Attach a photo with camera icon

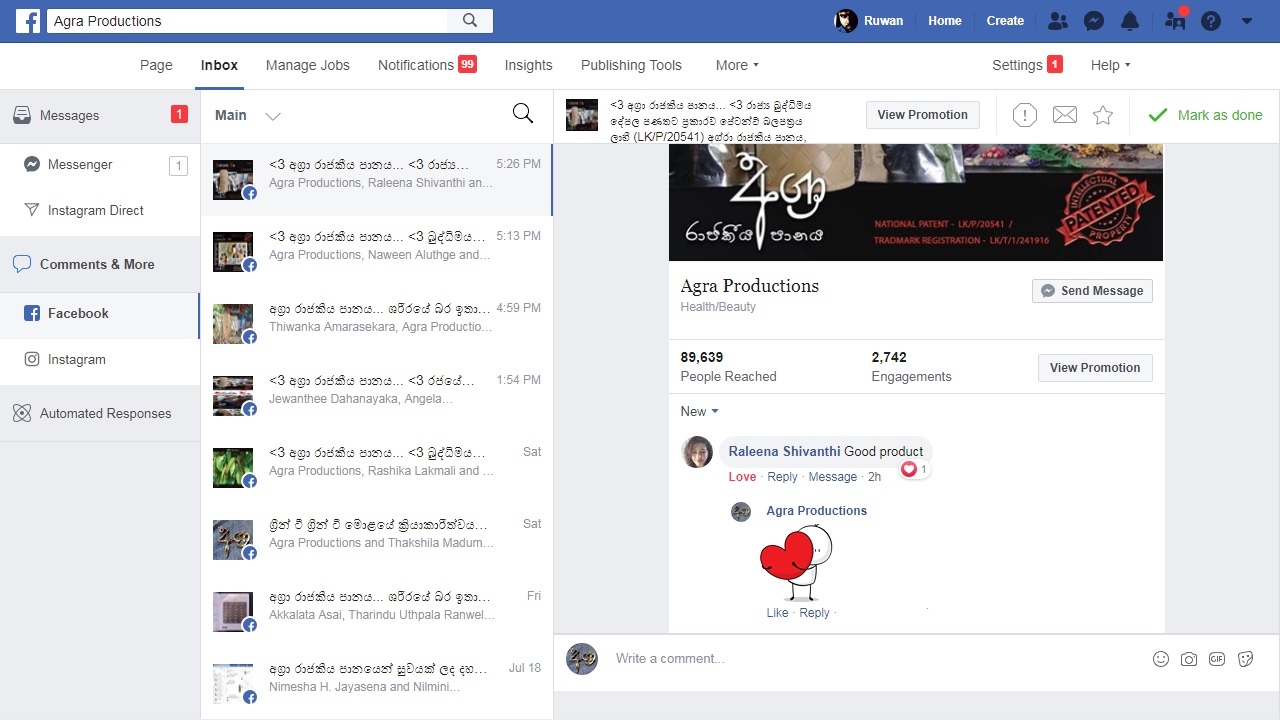pos(1189,659)
